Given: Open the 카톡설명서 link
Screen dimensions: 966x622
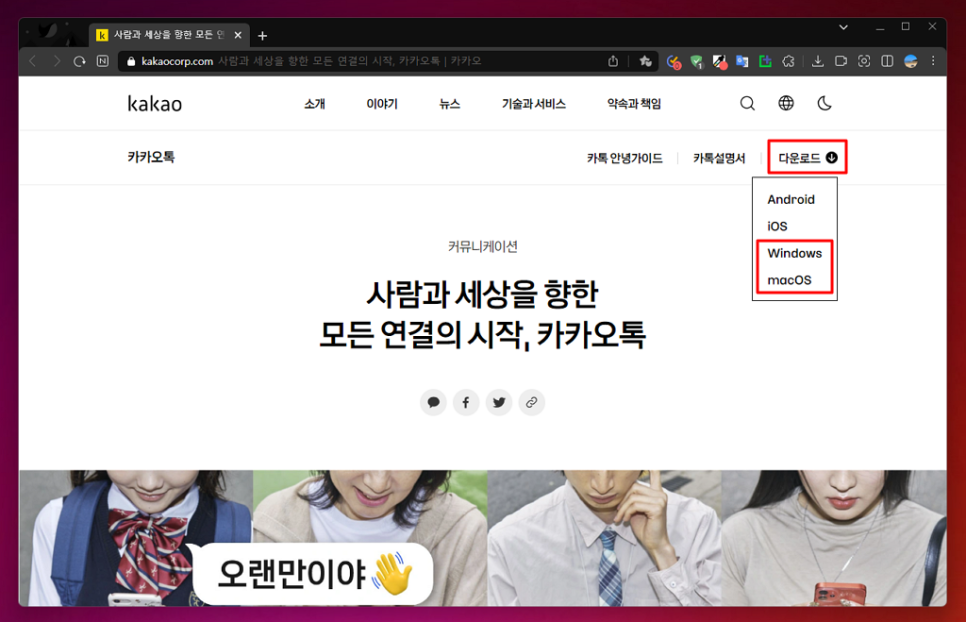Looking at the screenshot, I should tap(719, 158).
